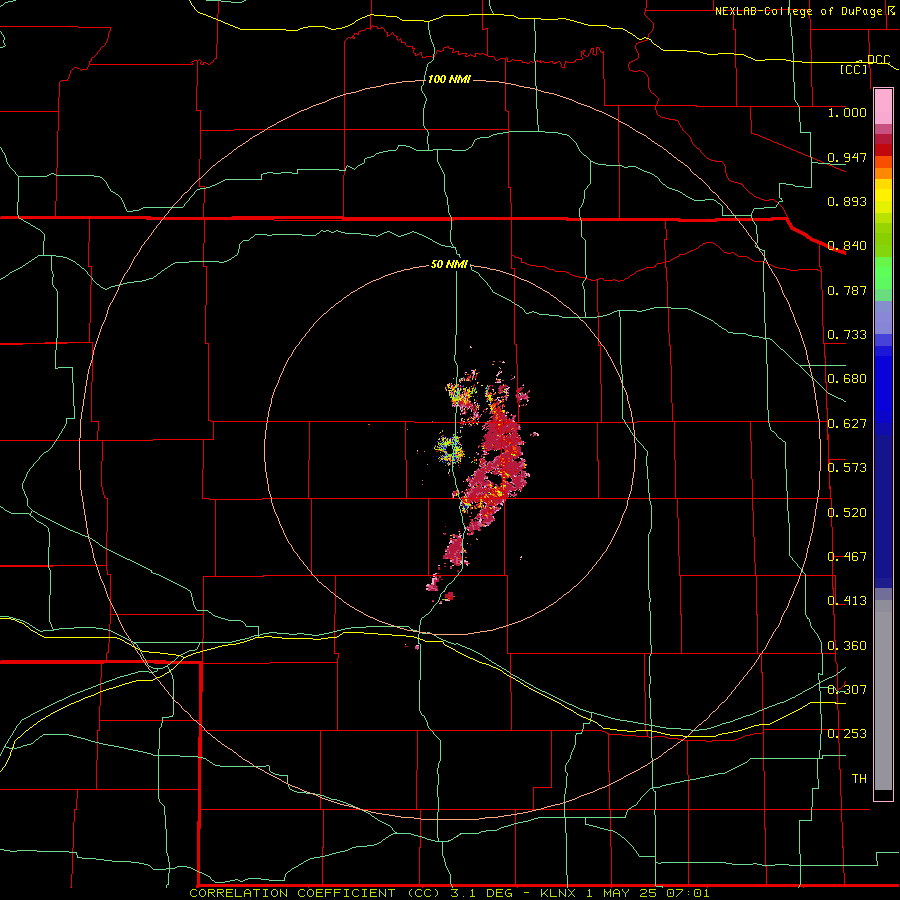Click the 0.893 color scale label
This screenshot has width=900, height=900.
pos(847,201)
